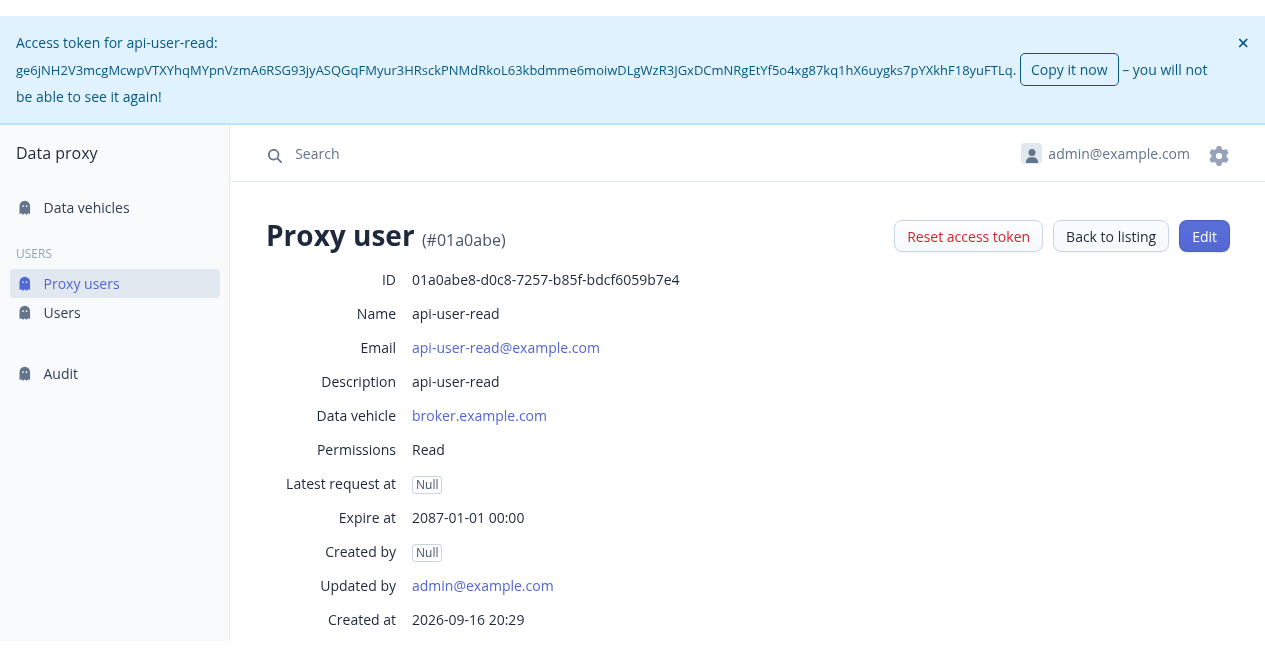Copy the access token now

point(1069,70)
